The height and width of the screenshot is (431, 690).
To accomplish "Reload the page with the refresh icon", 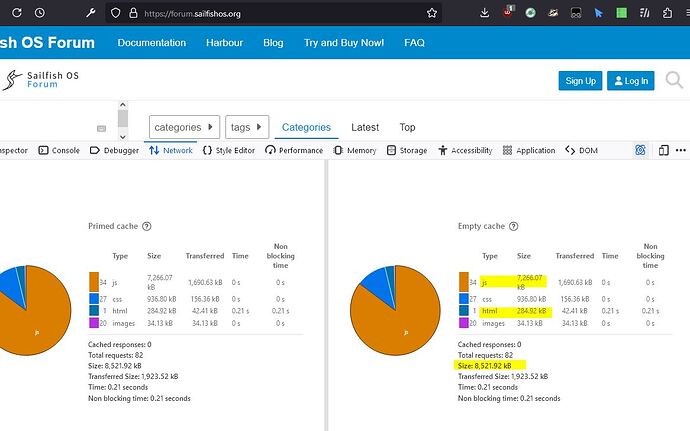I will coord(17,13).
